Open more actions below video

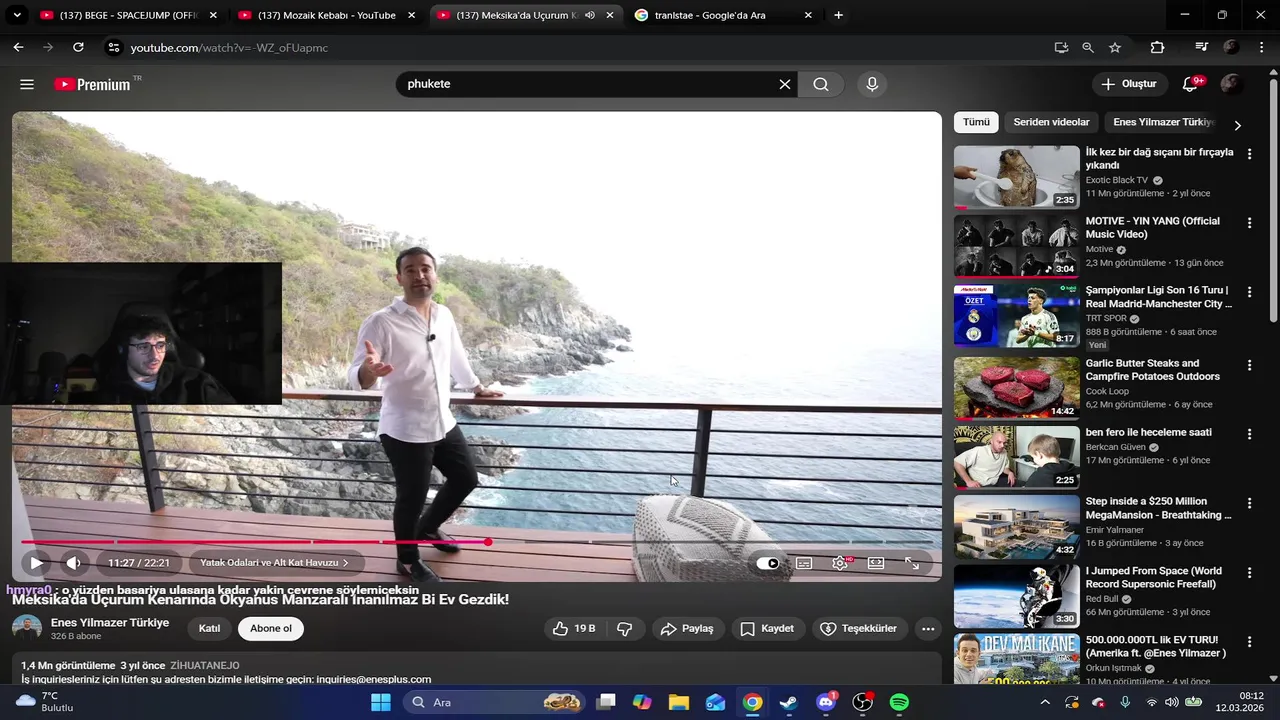click(x=928, y=629)
